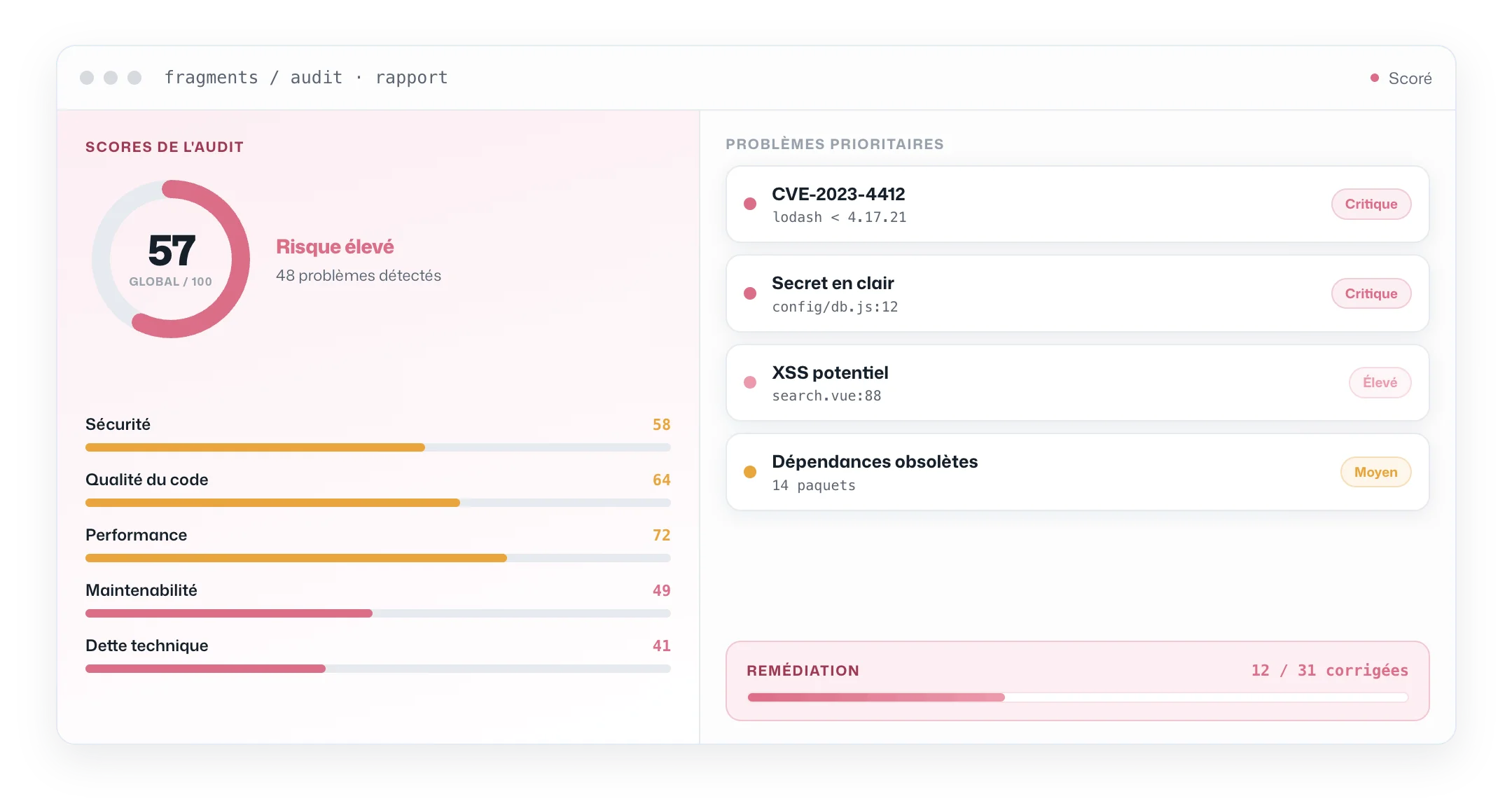This screenshot has width=1512, height=801.
Task: Click the REMÉDIATION heading
Action: [803, 671]
